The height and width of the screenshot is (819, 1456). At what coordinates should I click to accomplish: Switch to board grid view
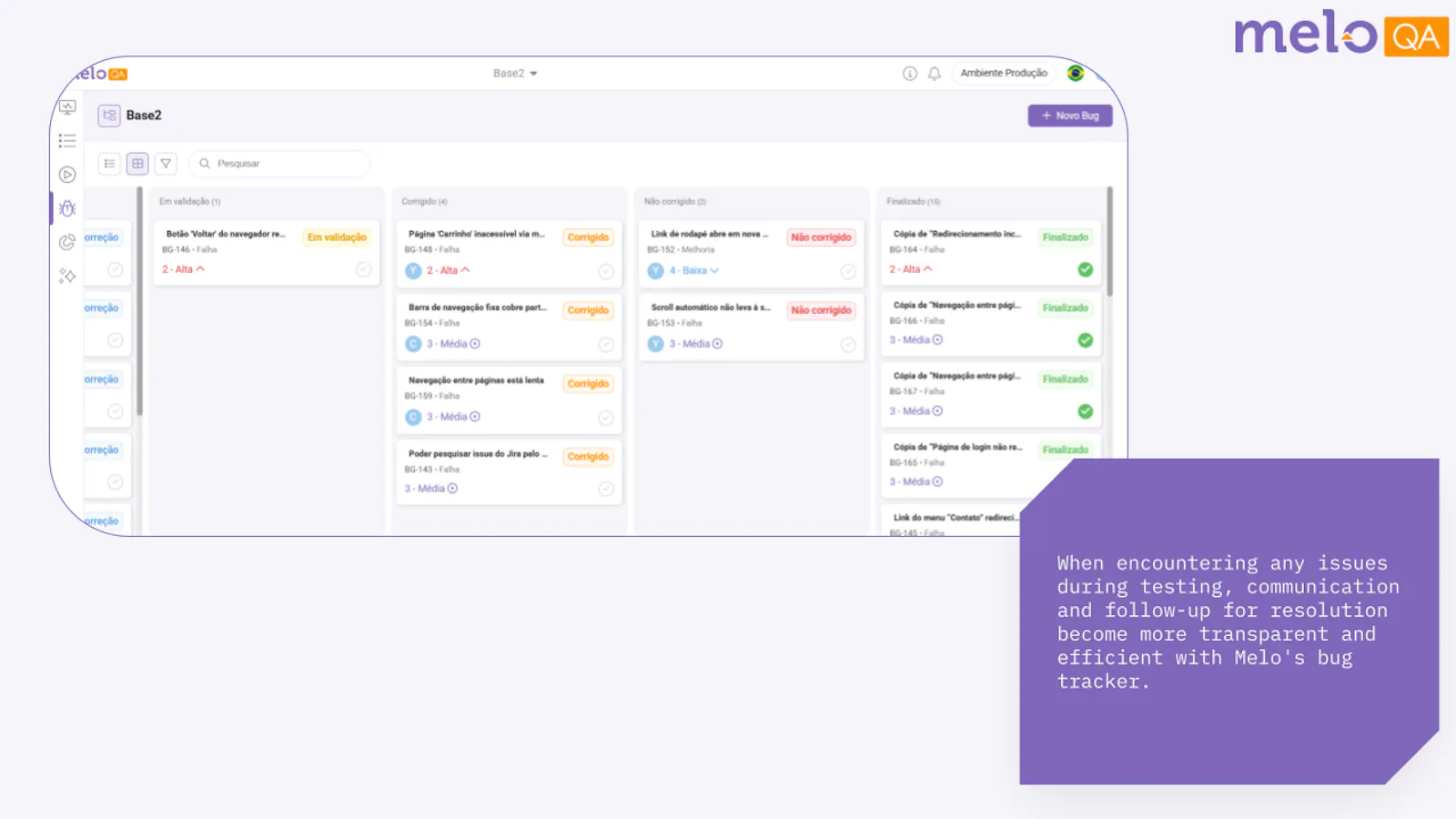click(137, 164)
